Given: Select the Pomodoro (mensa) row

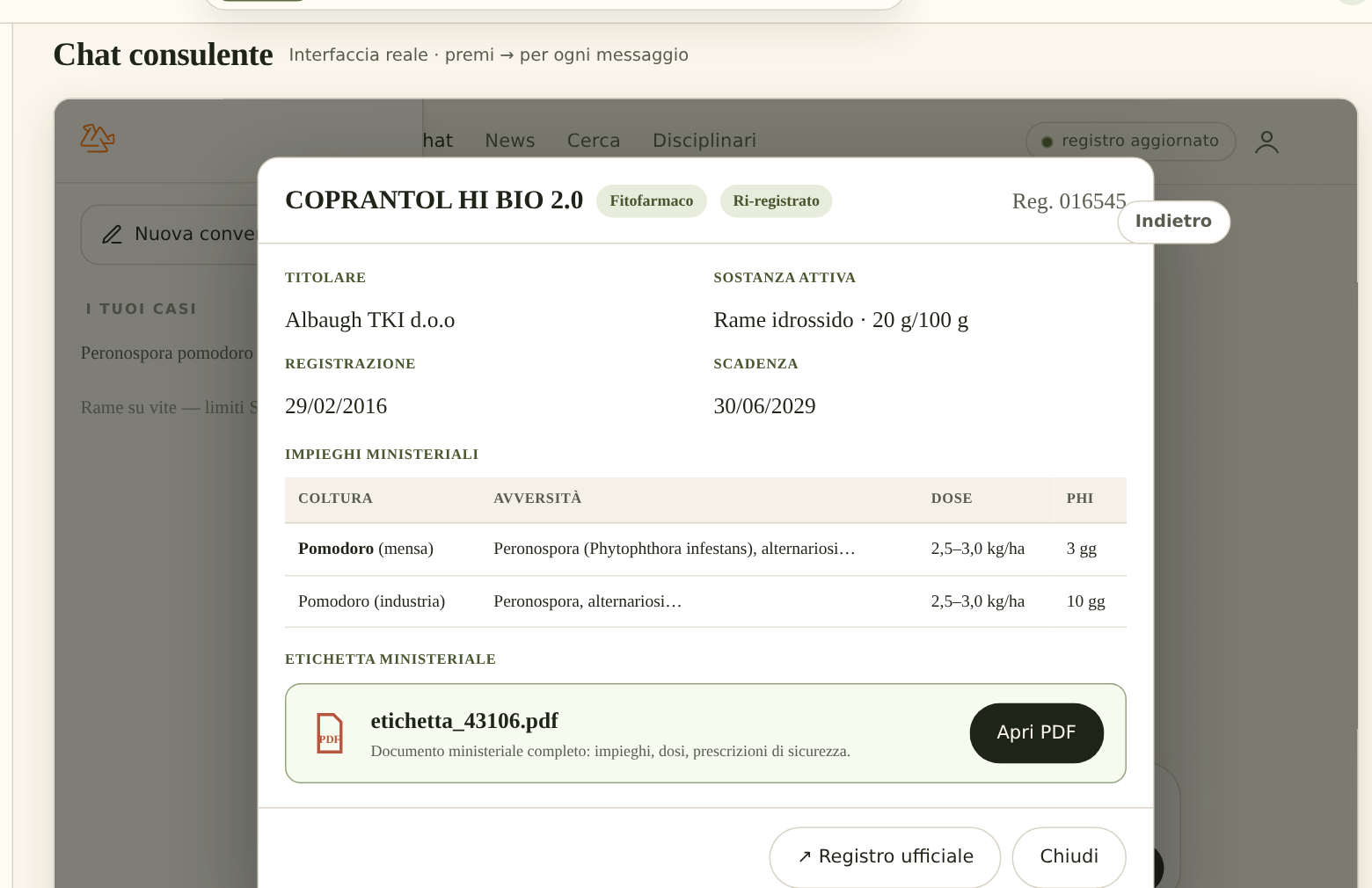Looking at the screenshot, I should point(705,549).
